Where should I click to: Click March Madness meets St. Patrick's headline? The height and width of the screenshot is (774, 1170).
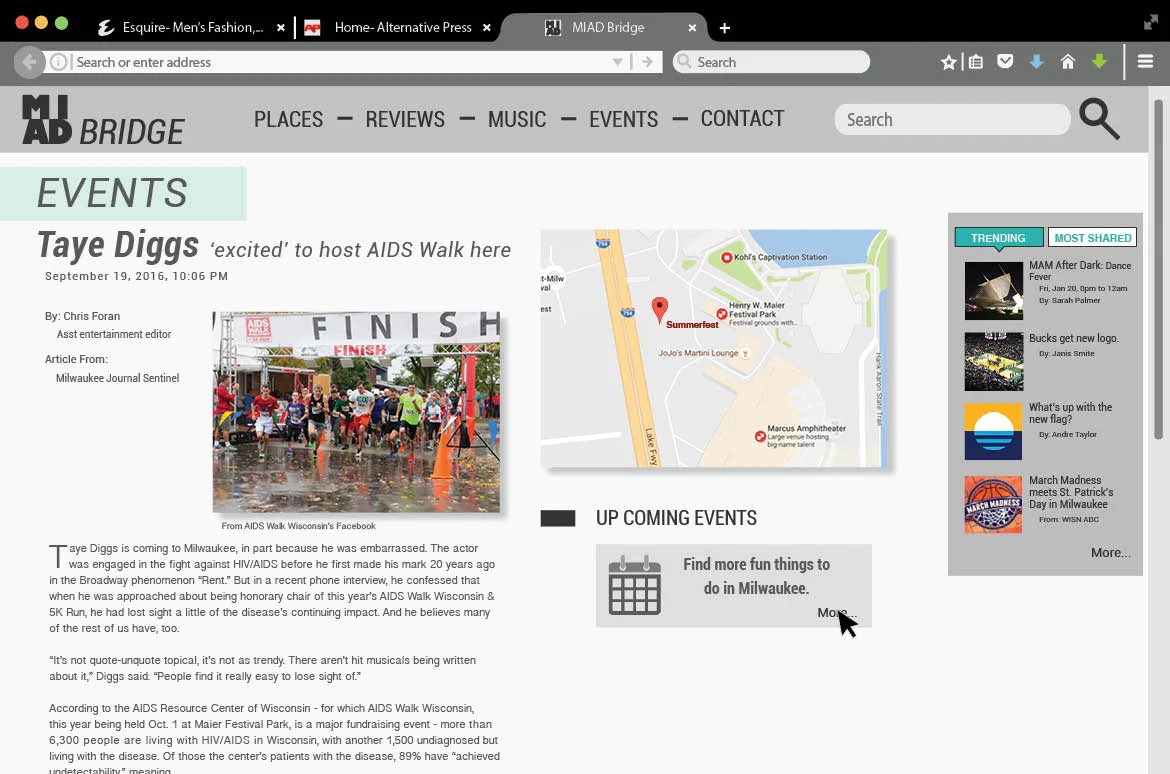[1072, 492]
